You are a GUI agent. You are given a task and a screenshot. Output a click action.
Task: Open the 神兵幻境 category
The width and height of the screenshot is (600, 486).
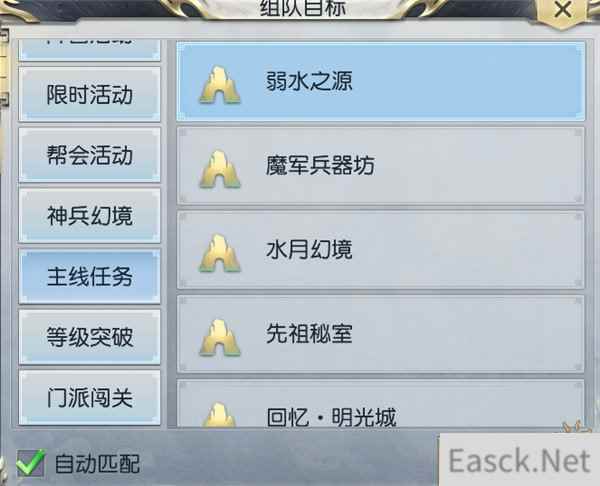(90, 216)
